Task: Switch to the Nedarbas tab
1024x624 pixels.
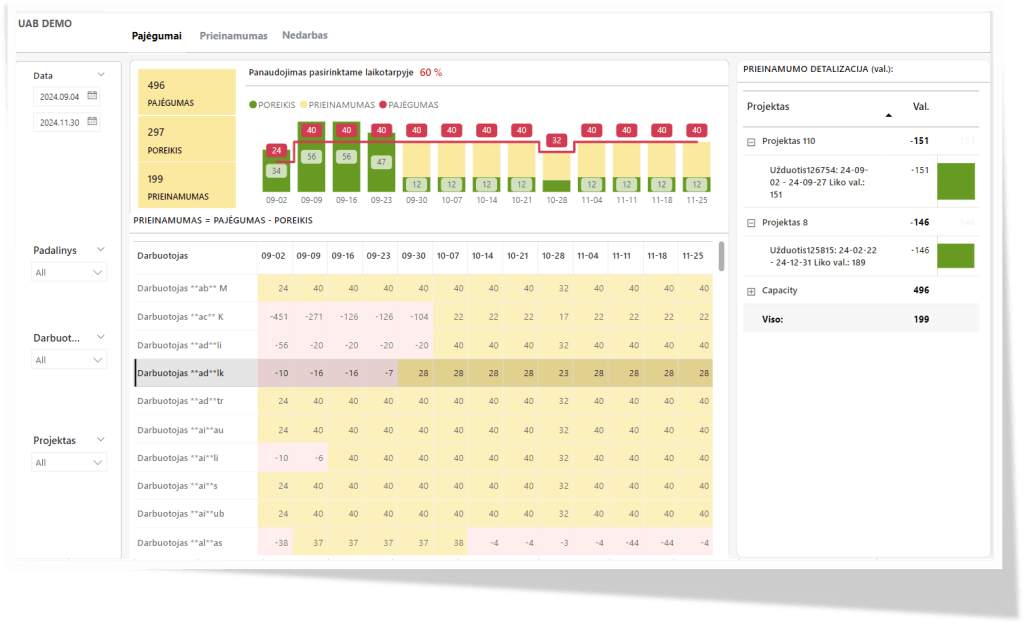Action: (x=305, y=36)
